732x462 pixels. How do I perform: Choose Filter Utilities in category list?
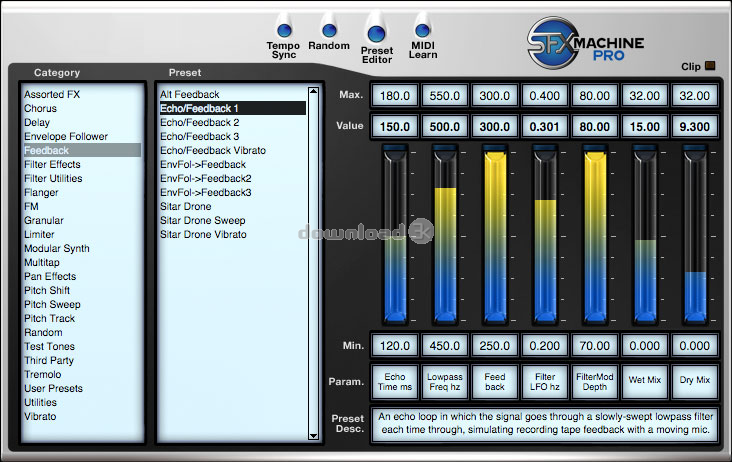pyautogui.click(x=53, y=178)
